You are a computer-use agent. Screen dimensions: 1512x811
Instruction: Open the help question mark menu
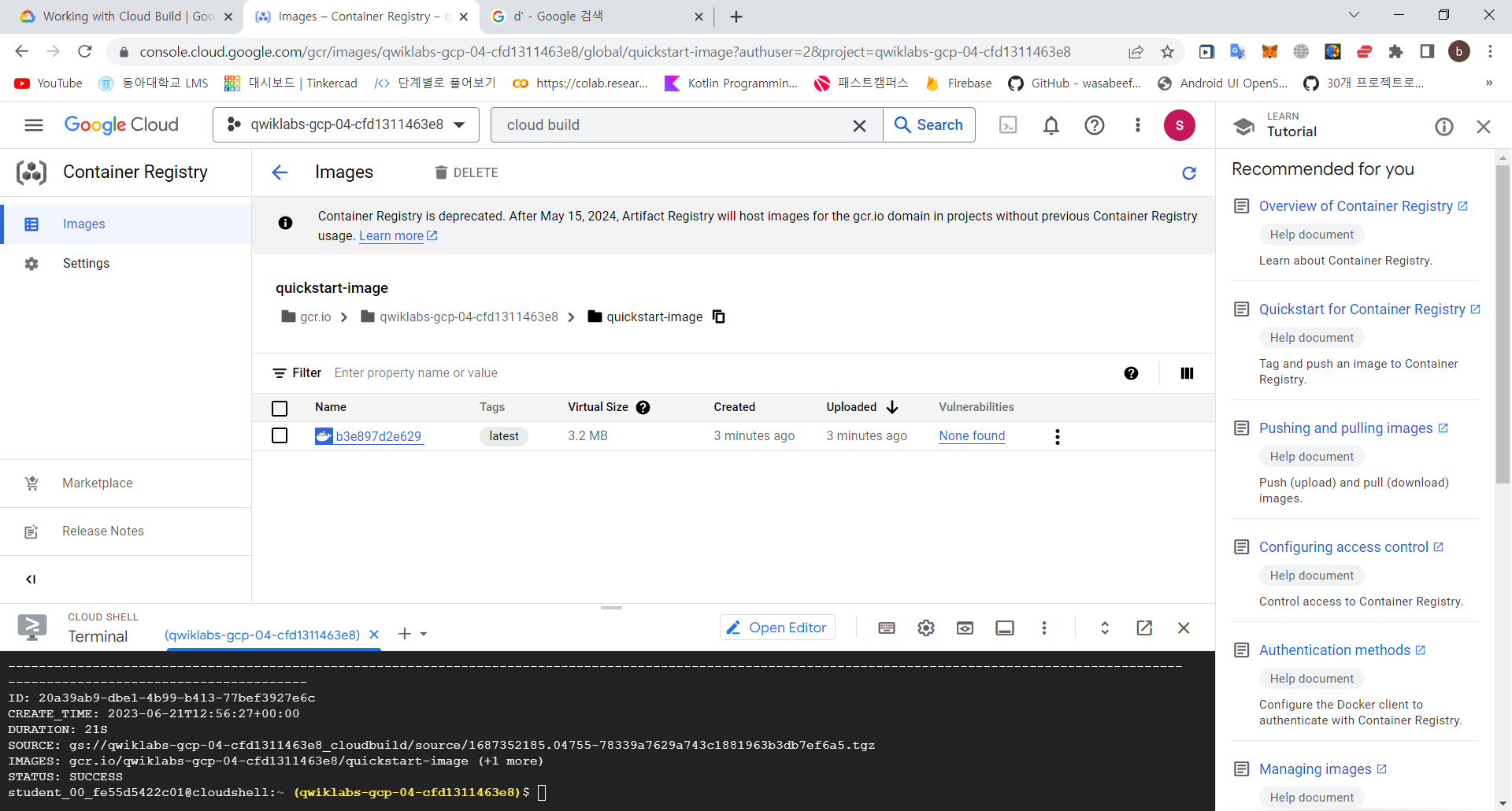pos(1095,125)
